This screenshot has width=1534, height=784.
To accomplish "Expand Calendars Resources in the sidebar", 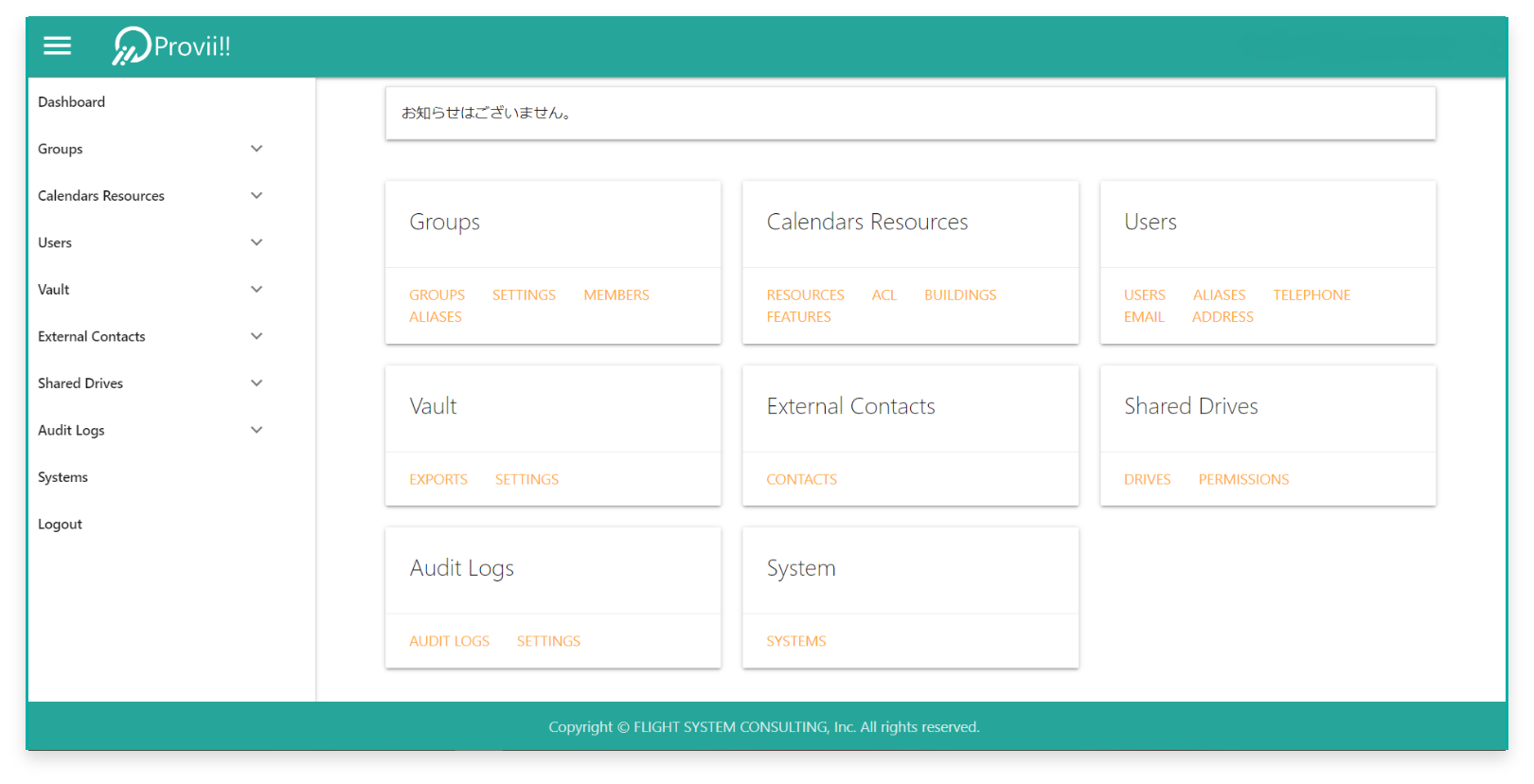I will point(256,196).
